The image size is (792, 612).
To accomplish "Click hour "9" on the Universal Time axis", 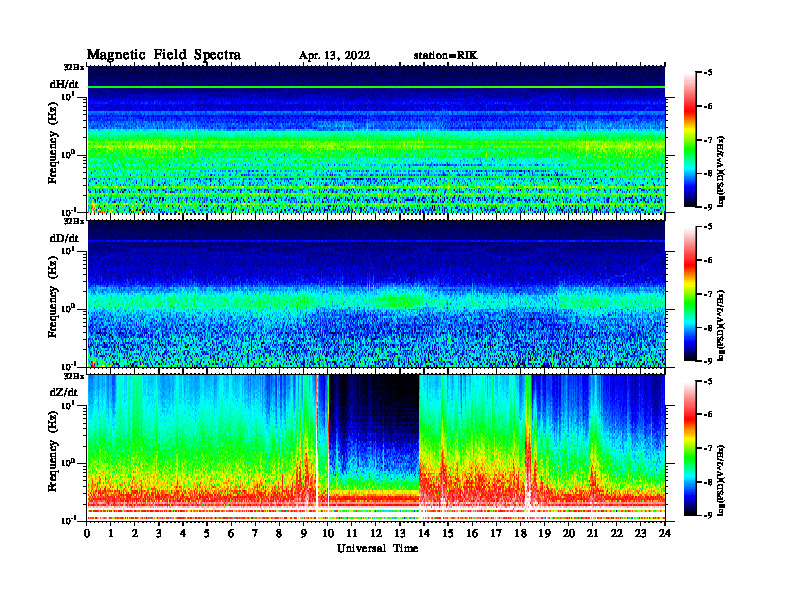I will click(x=303, y=534).
